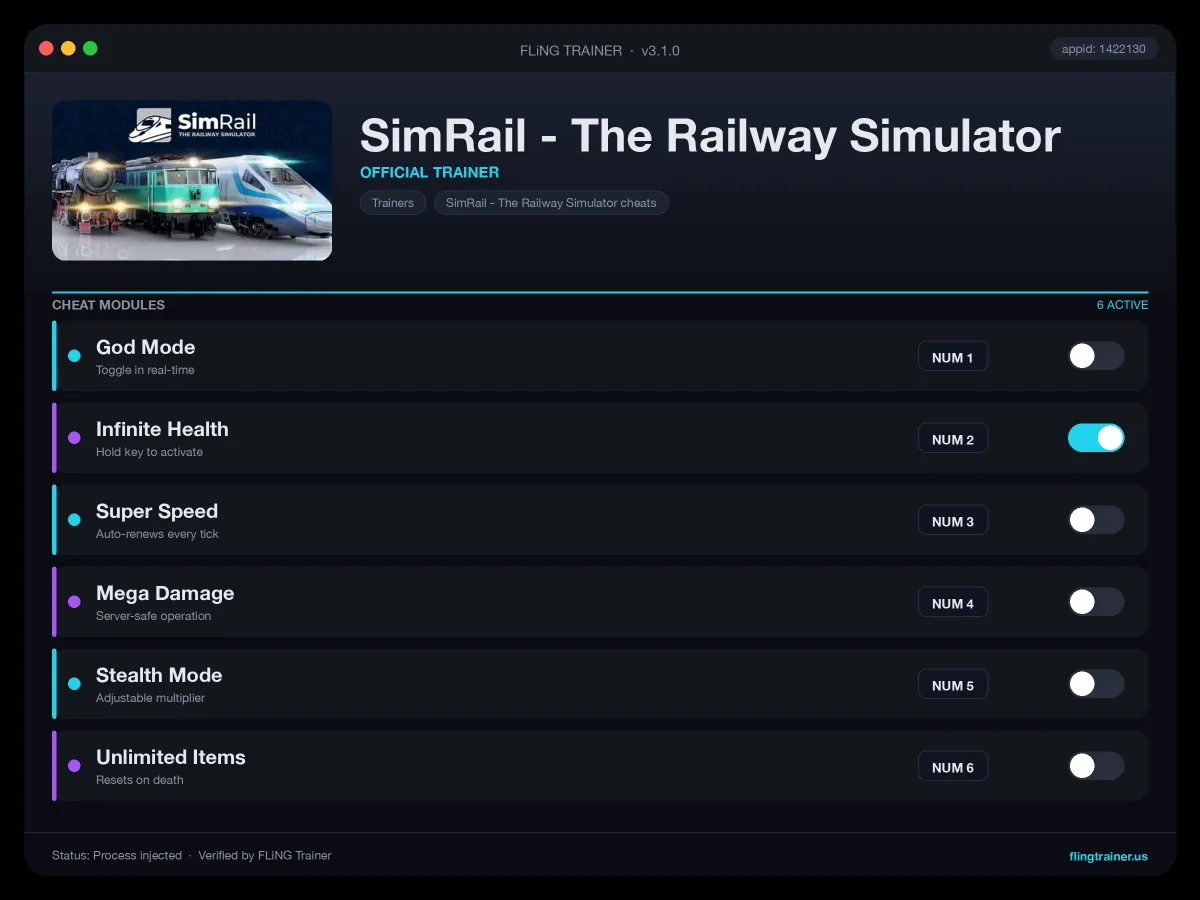Disable the Infinite Health toggle
Viewport: 1200px width, 900px height.
(1096, 438)
